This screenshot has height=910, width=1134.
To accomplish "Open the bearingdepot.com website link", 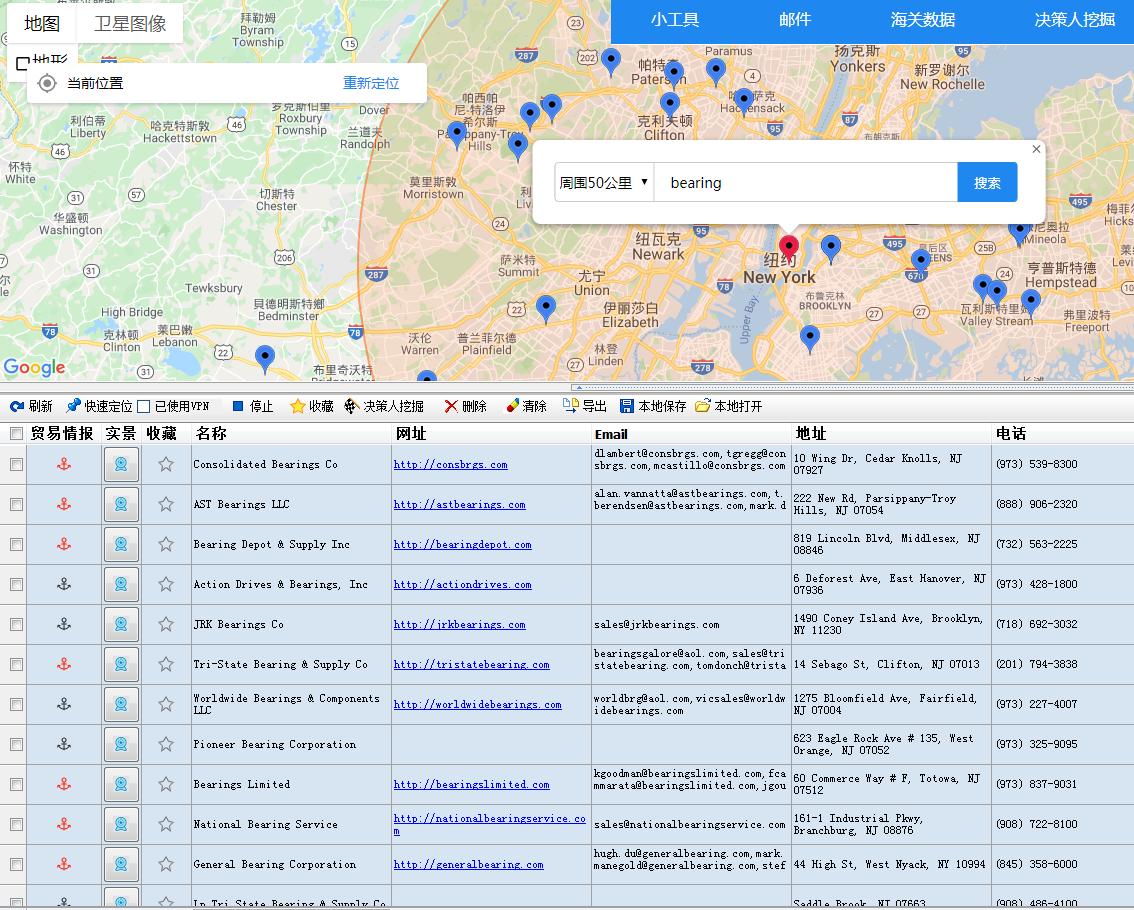I will pos(462,544).
